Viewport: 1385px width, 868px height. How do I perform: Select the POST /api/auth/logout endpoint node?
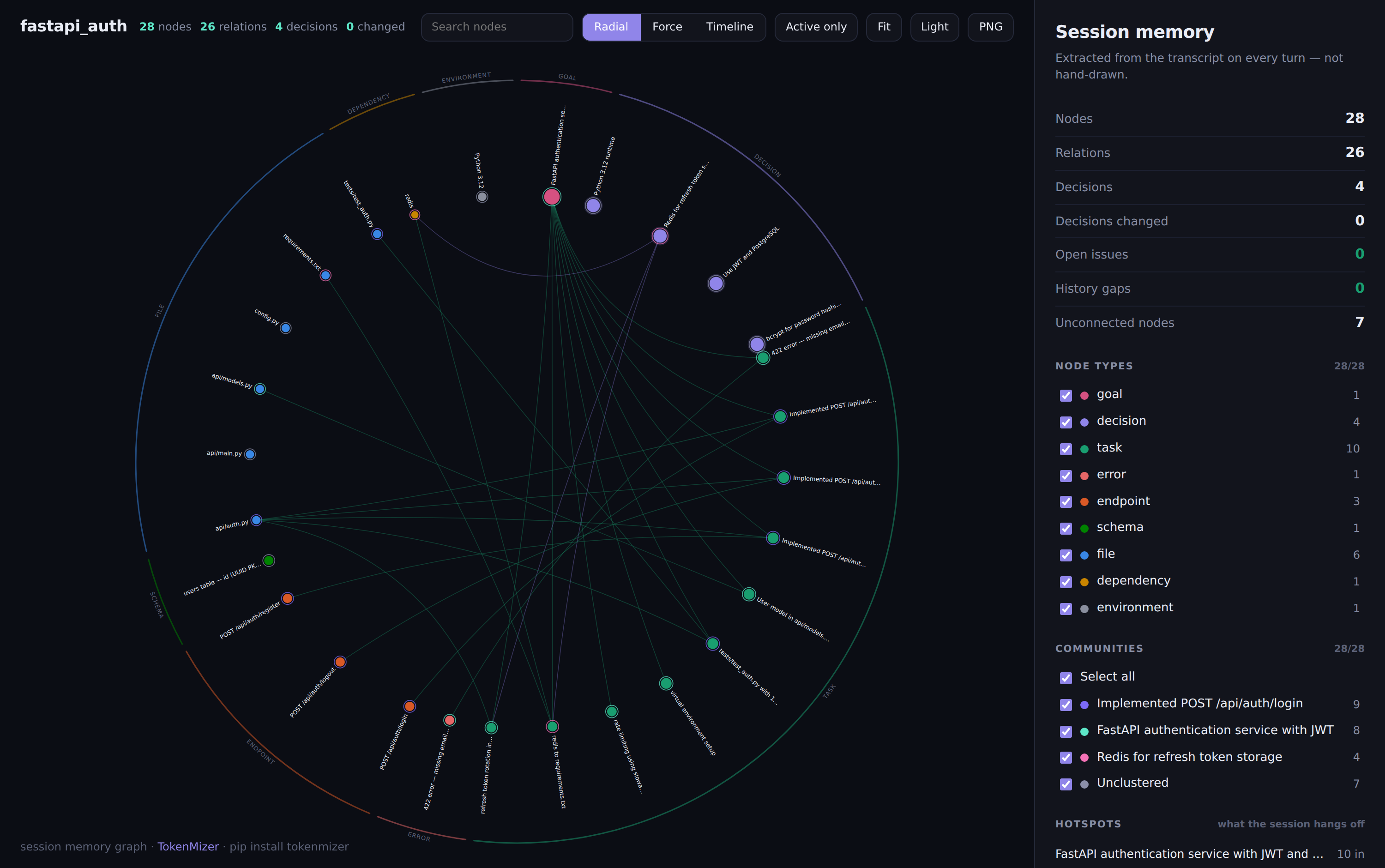click(x=340, y=662)
